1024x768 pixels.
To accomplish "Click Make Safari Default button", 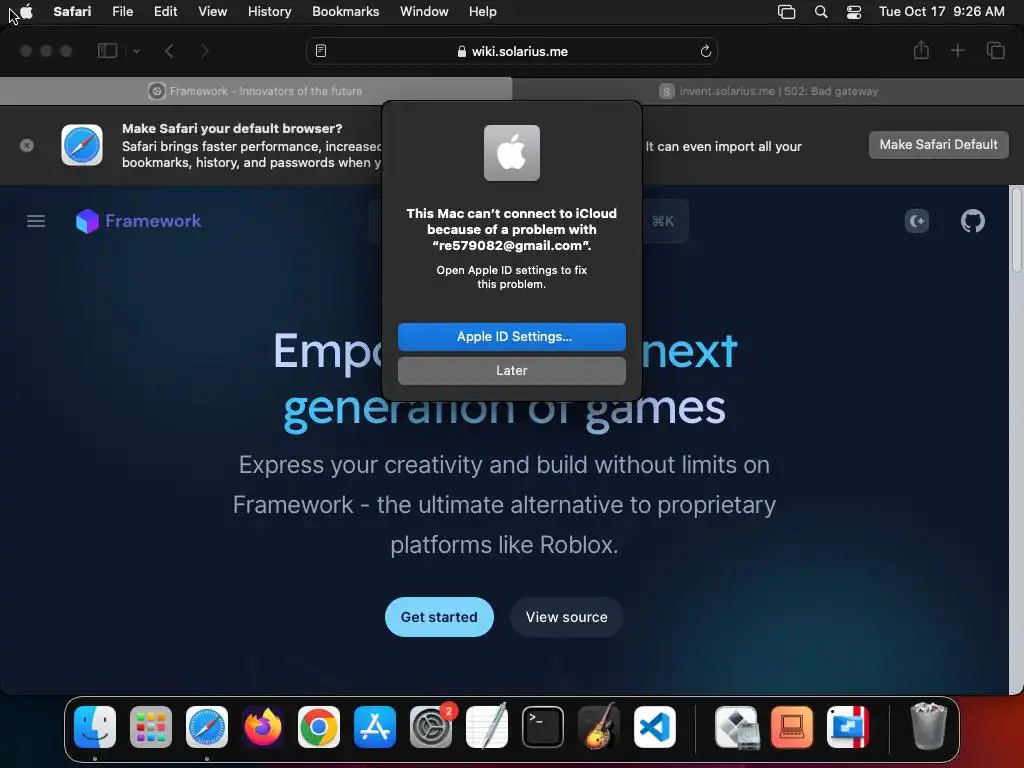I will [x=938, y=144].
